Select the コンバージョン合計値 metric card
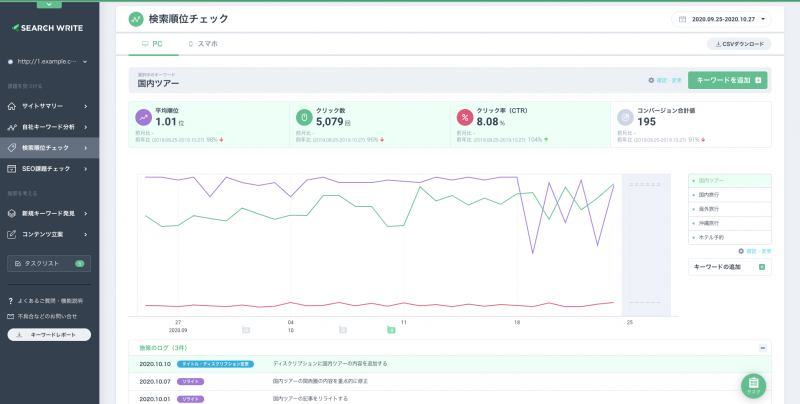Image resolution: width=800 pixels, height=404 pixels. pyautogui.click(x=691, y=124)
